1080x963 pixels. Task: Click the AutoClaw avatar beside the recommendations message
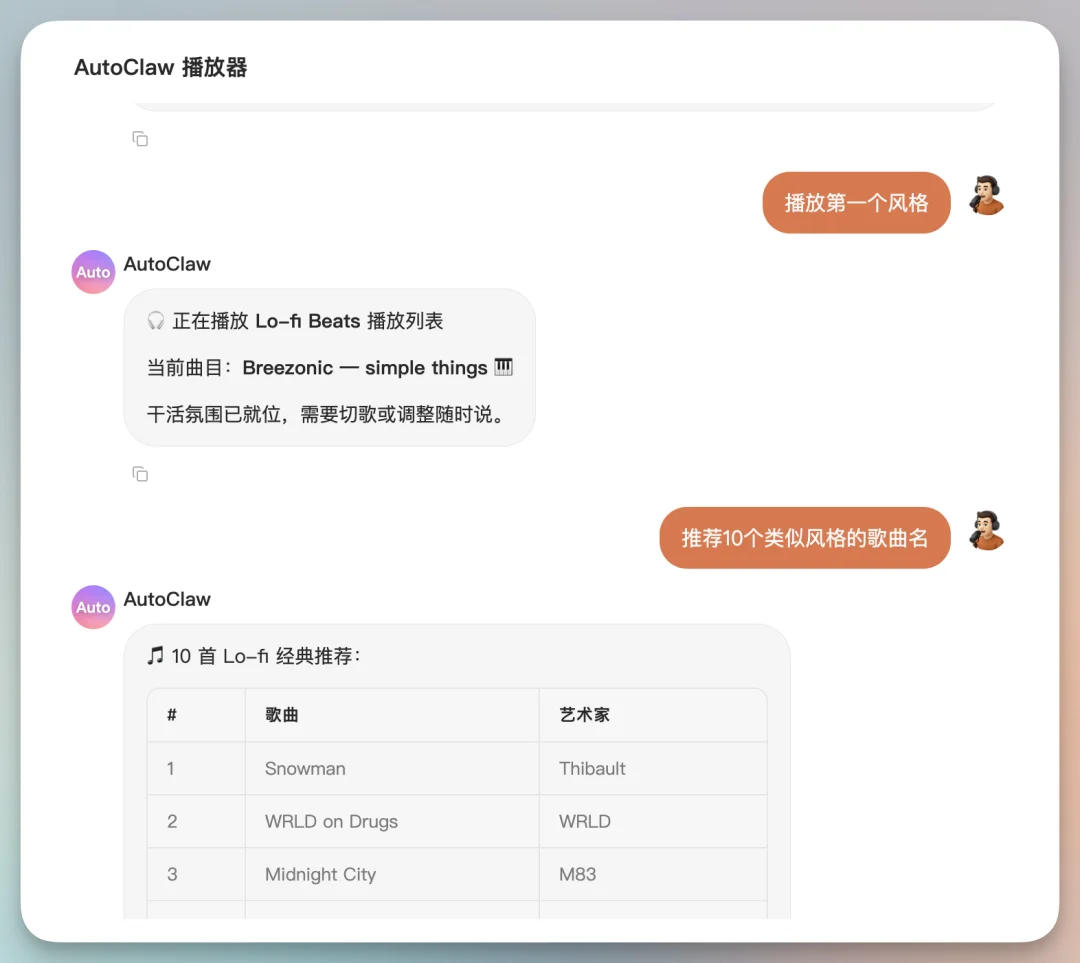point(92,606)
